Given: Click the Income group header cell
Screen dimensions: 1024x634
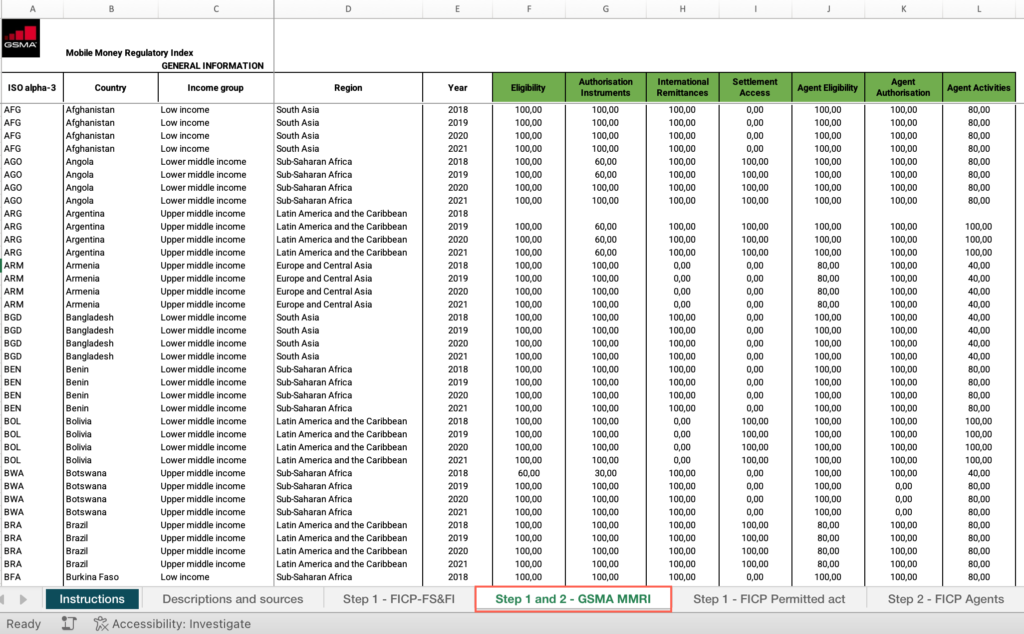Looking at the screenshot, I should pos(216,87).
